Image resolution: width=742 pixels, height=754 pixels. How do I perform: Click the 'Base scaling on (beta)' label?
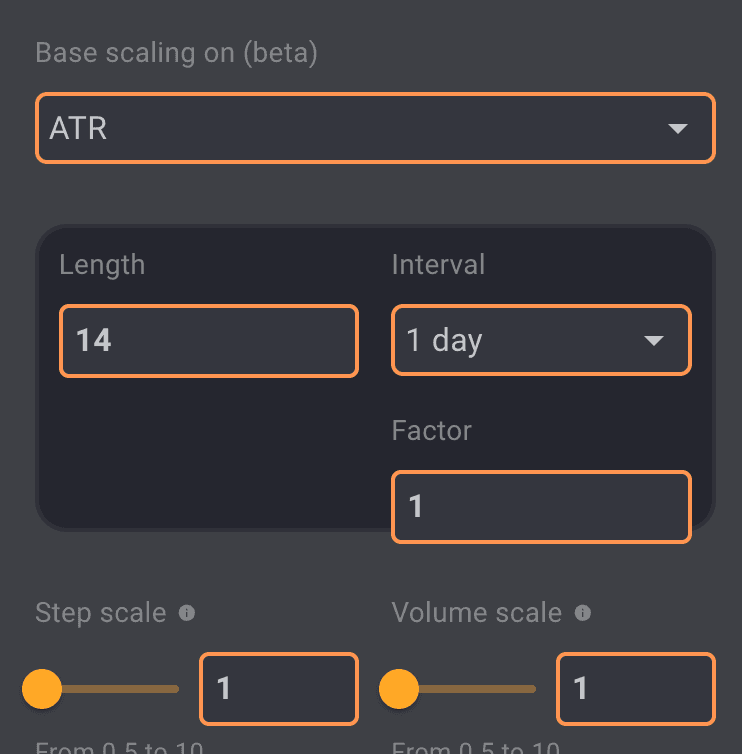pyautogui.click(x=176, y=53)
